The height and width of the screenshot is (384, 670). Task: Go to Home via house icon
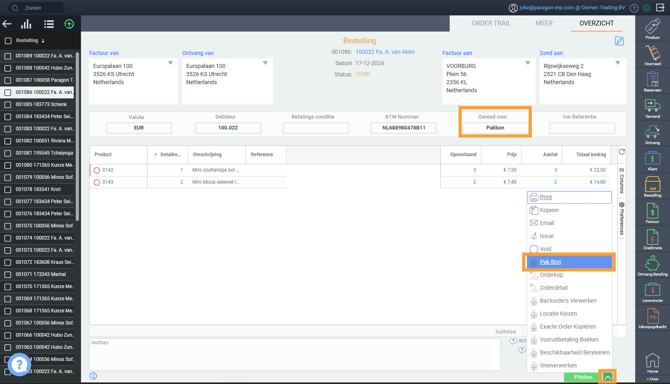(x=652, y=360)
